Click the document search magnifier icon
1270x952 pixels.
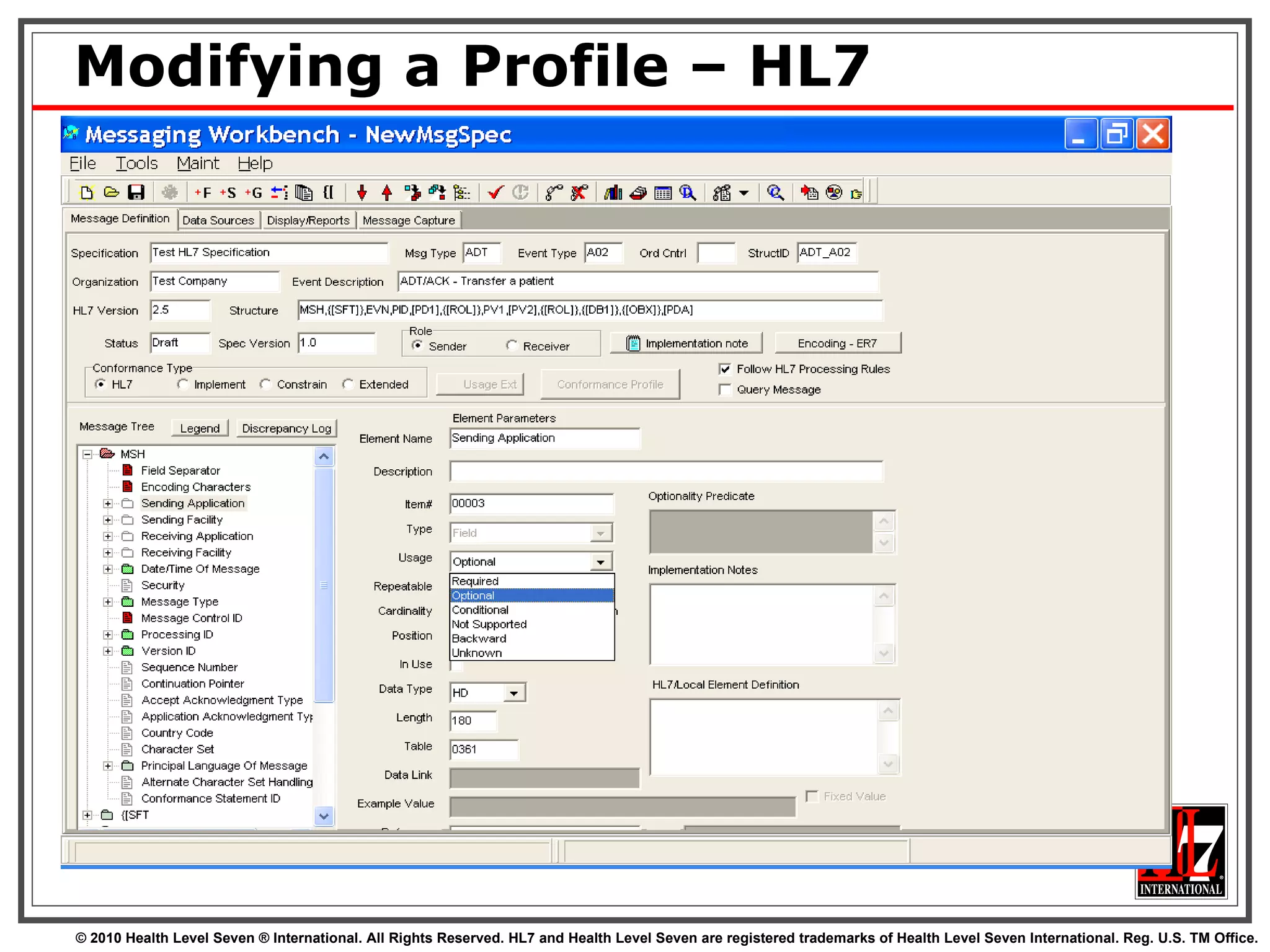click(x=688, y=193)
